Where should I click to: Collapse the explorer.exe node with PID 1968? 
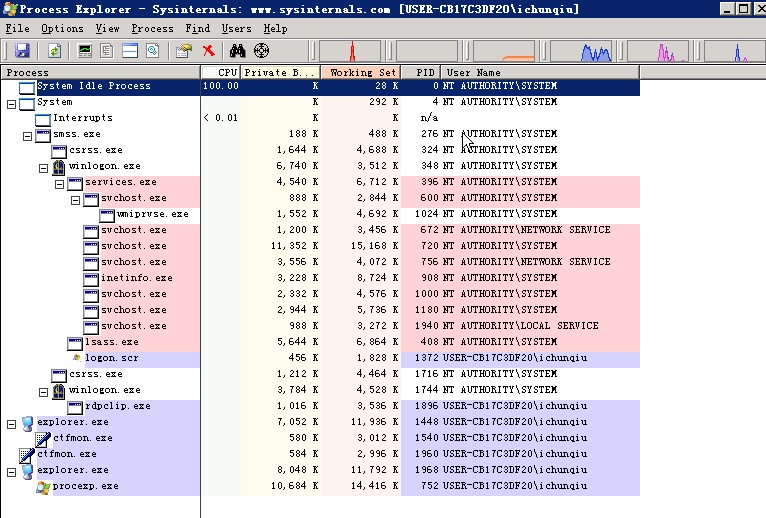pyautogui.click(x=11, y=473)
